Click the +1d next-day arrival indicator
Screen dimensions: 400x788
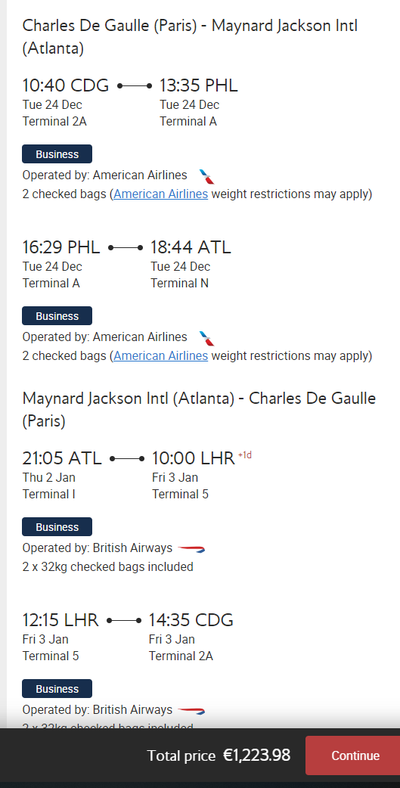tap(245, 455)
